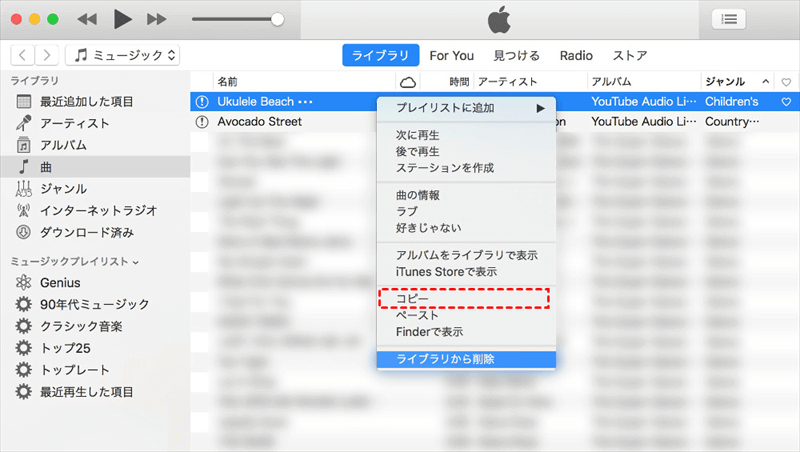
Task: Click the Play button
Action: [122, 19]
